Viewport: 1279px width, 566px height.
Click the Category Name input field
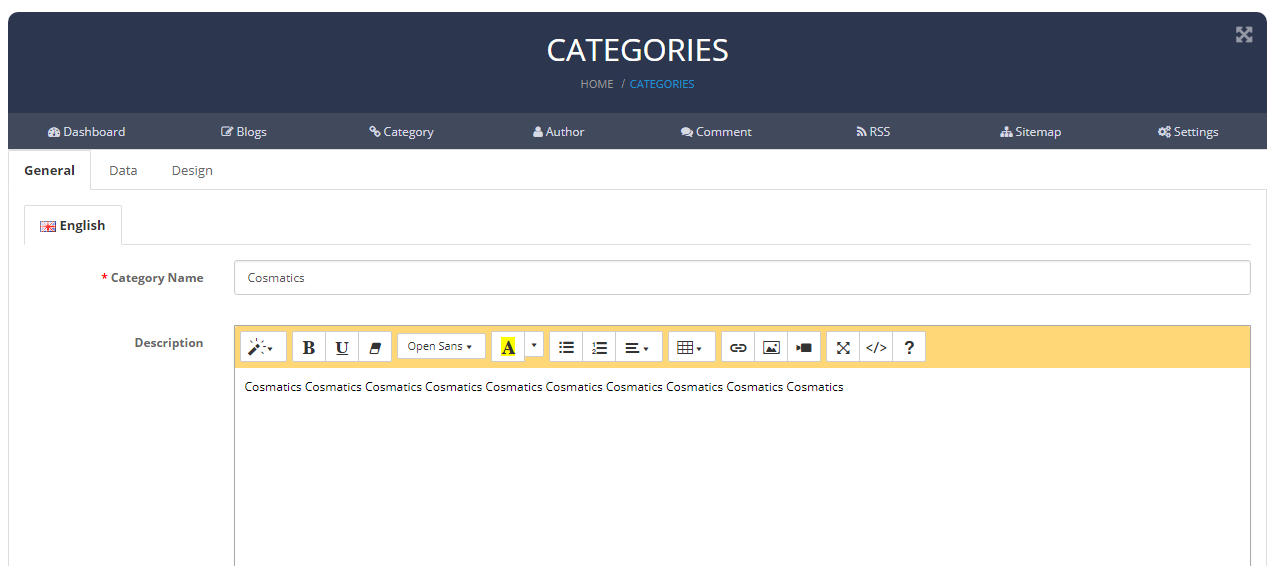tap(741, 277)
